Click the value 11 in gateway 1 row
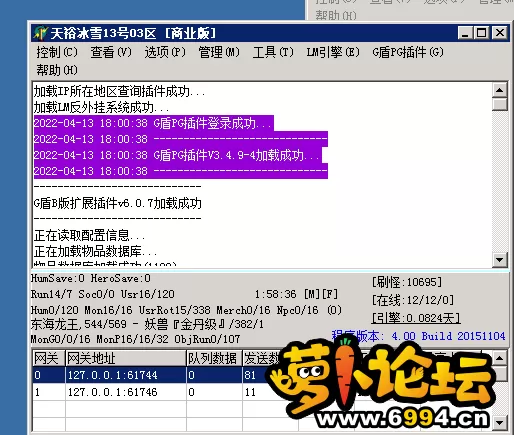Screen dimensions: 514x435 coord(250,392)
